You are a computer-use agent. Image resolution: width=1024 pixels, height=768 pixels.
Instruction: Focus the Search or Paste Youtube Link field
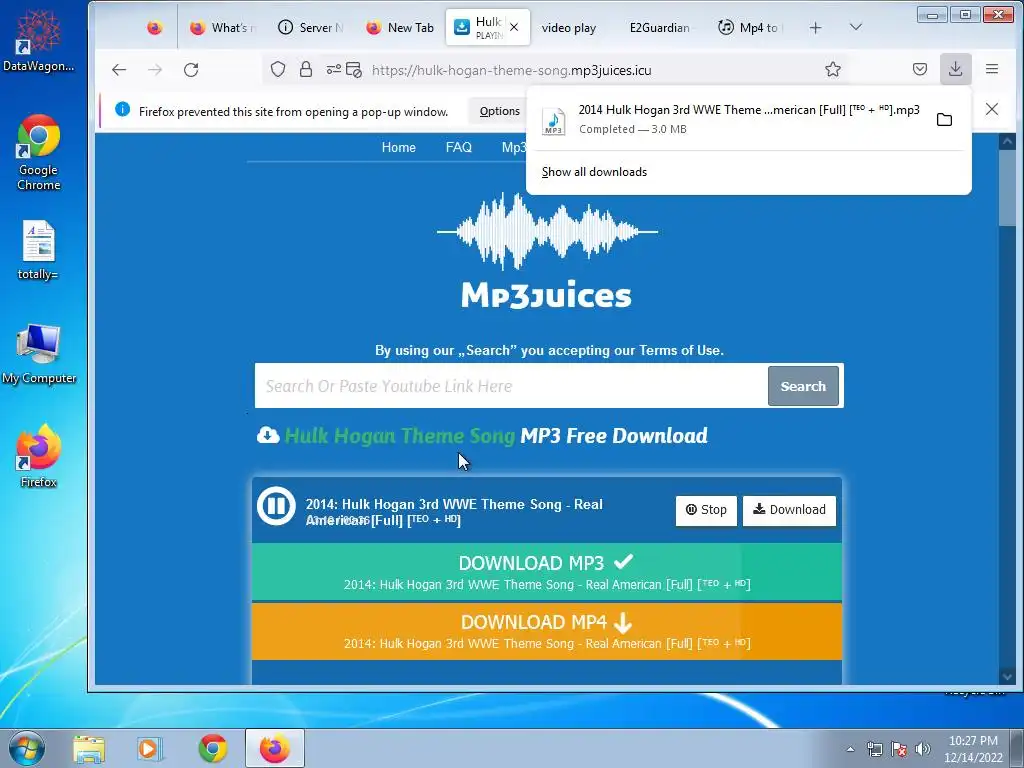point(511,386)
